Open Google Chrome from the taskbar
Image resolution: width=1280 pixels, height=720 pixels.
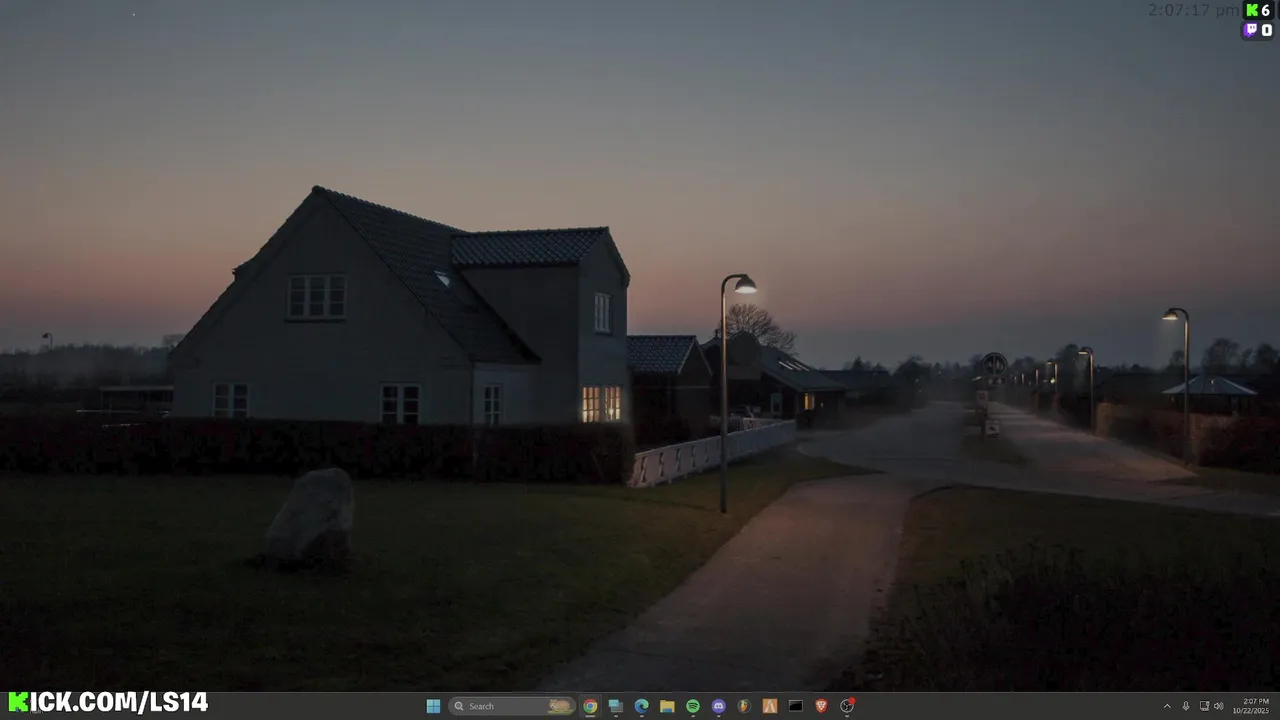pos(590,706)
